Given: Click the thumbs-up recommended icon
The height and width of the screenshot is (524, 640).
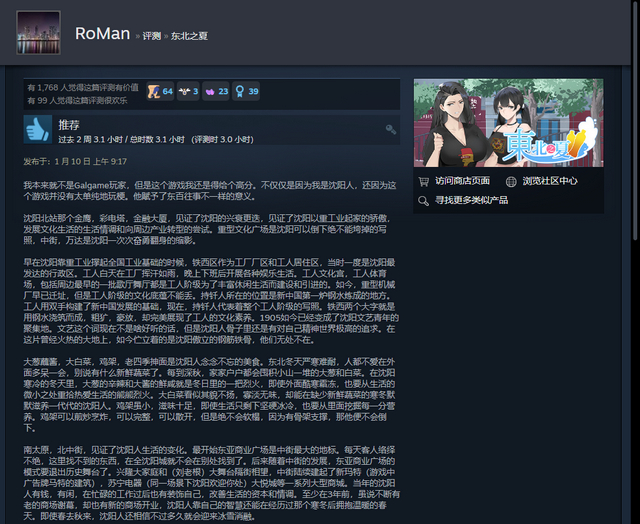Looking at the screenshot, I should 38,129.
